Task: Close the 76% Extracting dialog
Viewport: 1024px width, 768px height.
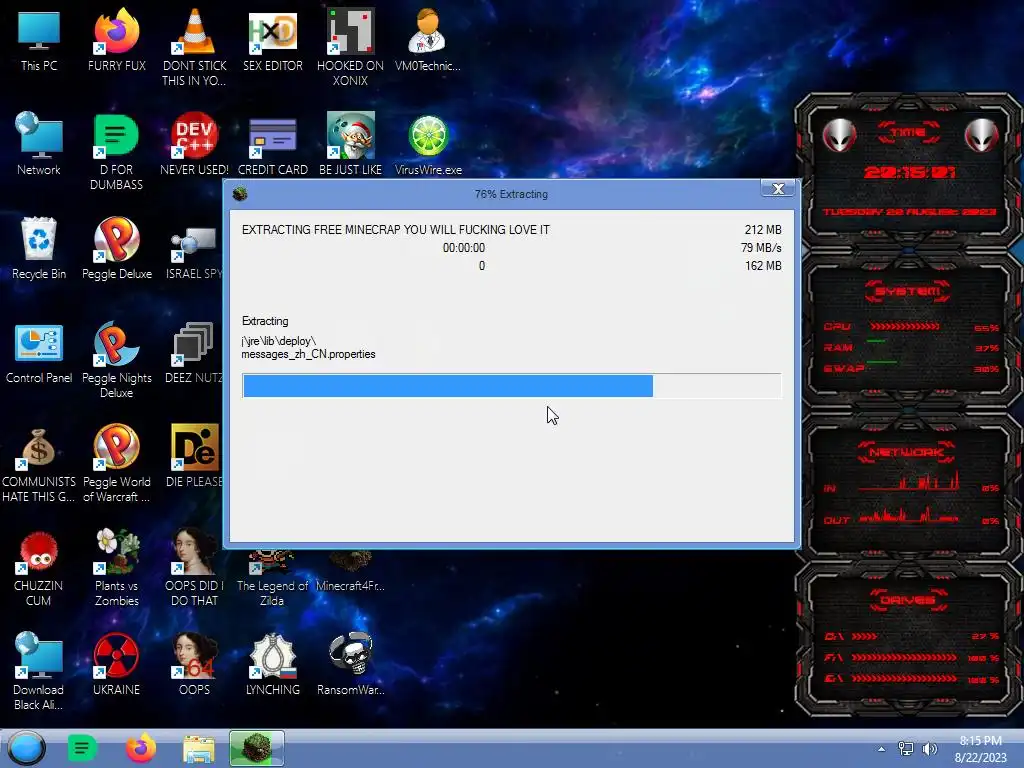Action: pos(778,189)
